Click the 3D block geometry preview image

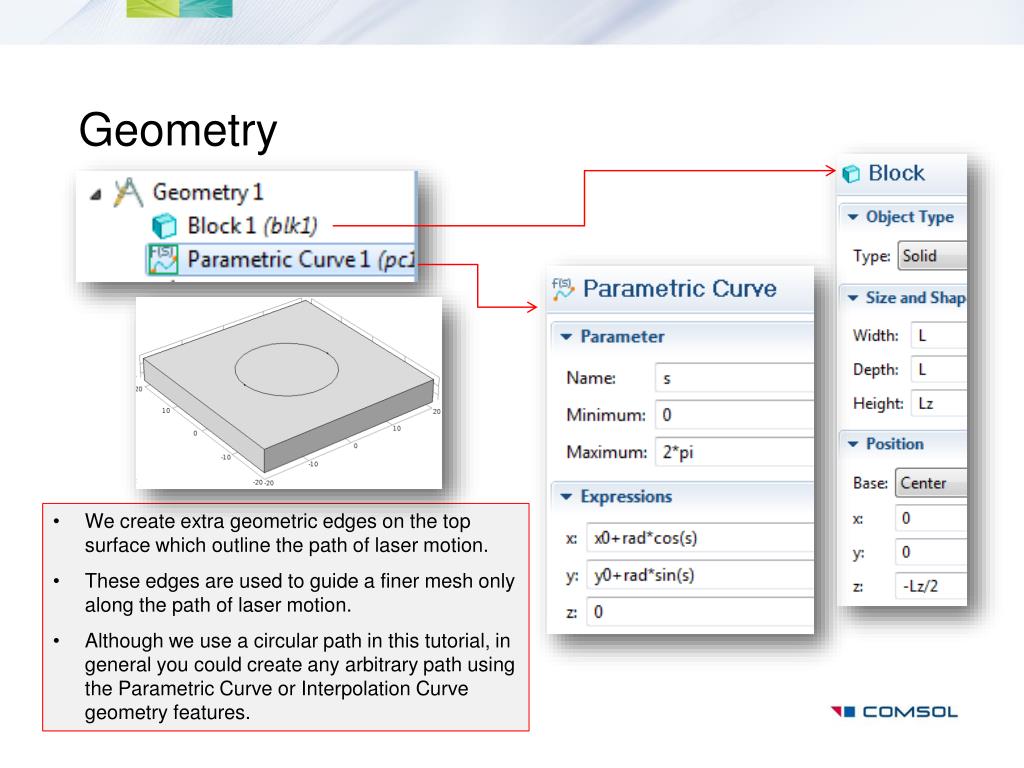click(x=289, y=392)
